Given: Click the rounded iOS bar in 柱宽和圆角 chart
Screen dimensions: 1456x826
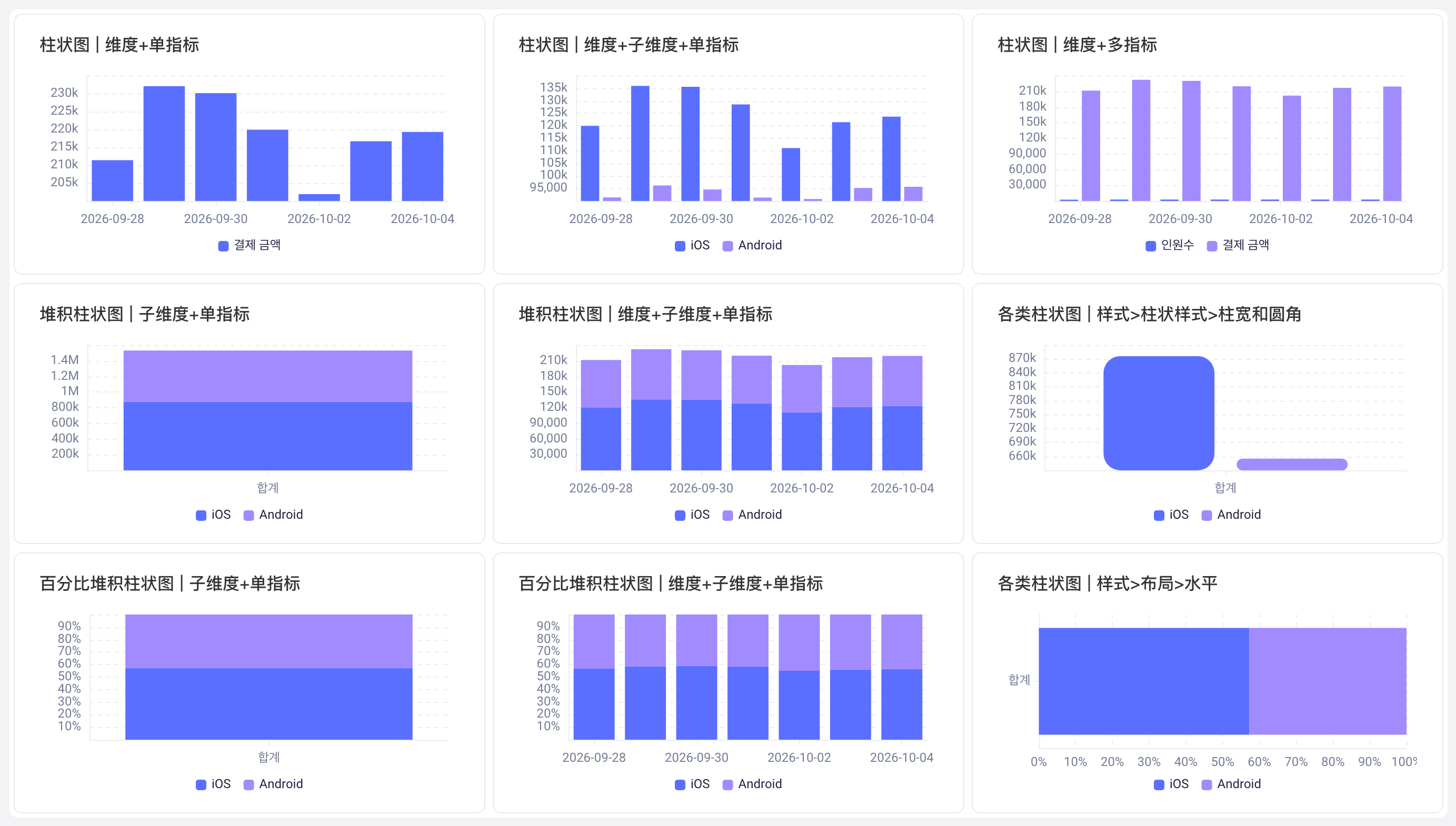Looking at the screenshot, I should pos(1159,413).
